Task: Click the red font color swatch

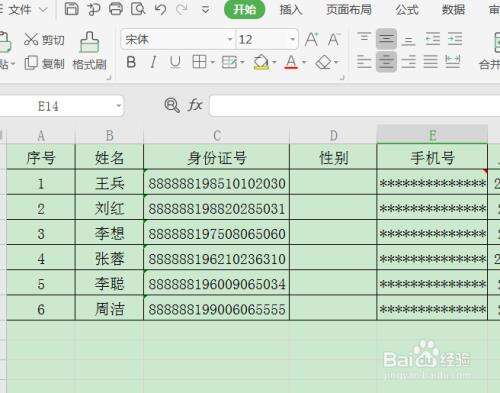Action: point(291,62)
